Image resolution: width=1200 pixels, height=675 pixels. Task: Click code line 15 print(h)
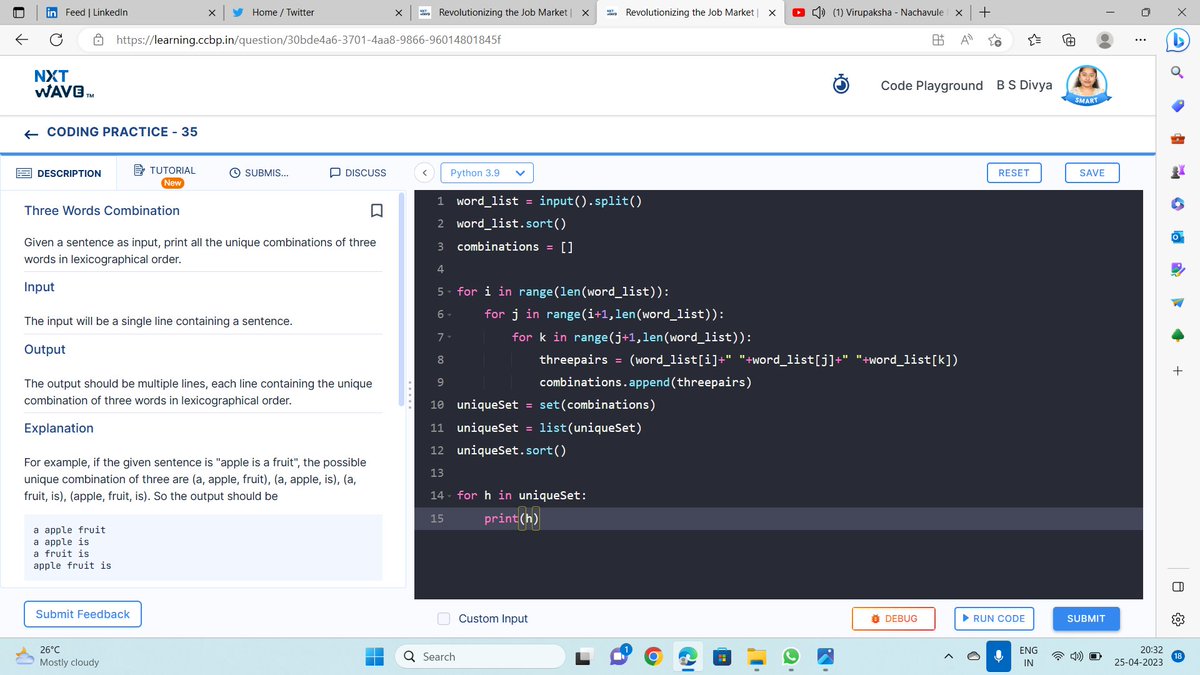tap(514, 519)
